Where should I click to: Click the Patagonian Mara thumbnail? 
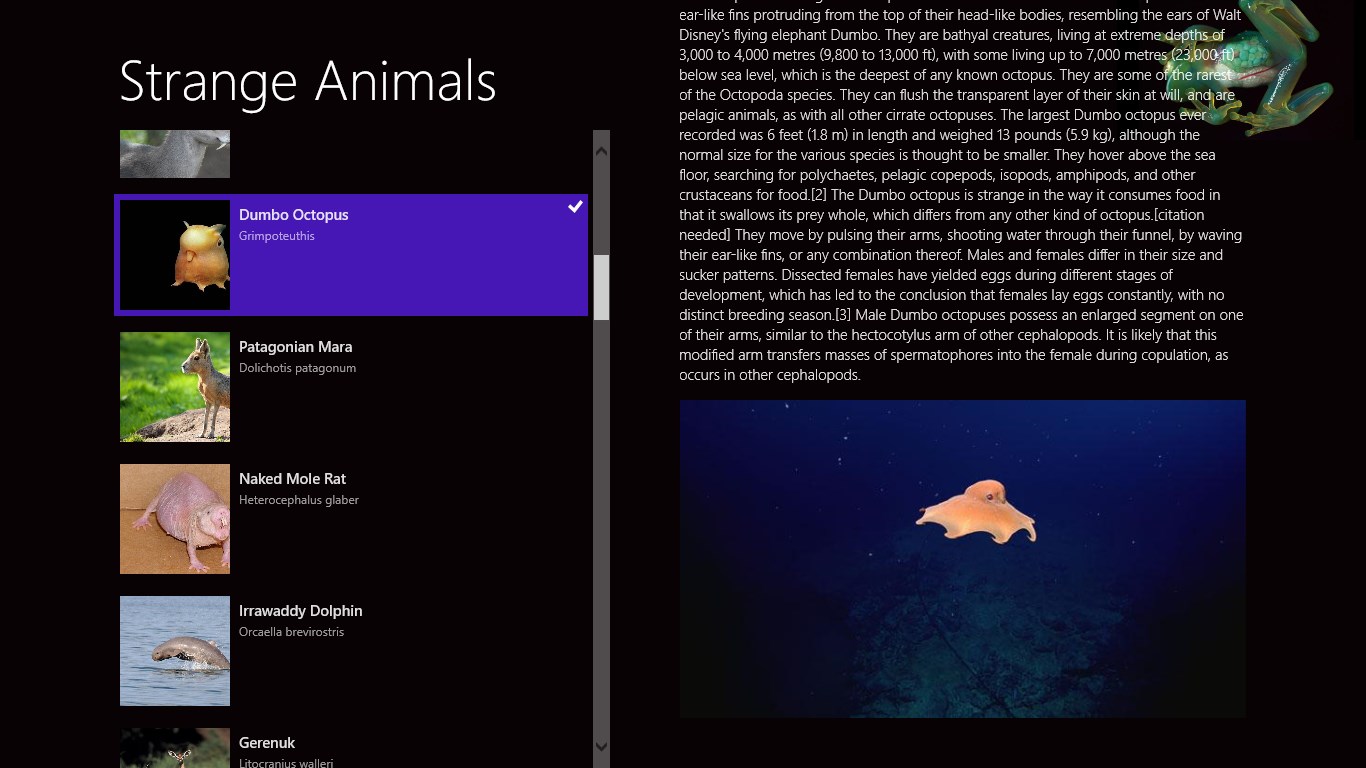click(175, 387)
